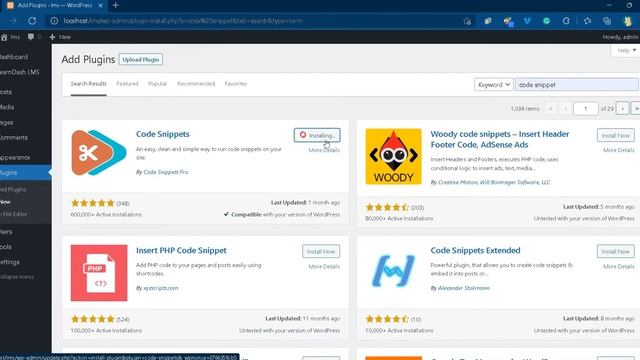Open Installed Plugins submenu item
The height and width of the screenshot is (360, 640).
point(13,189)
